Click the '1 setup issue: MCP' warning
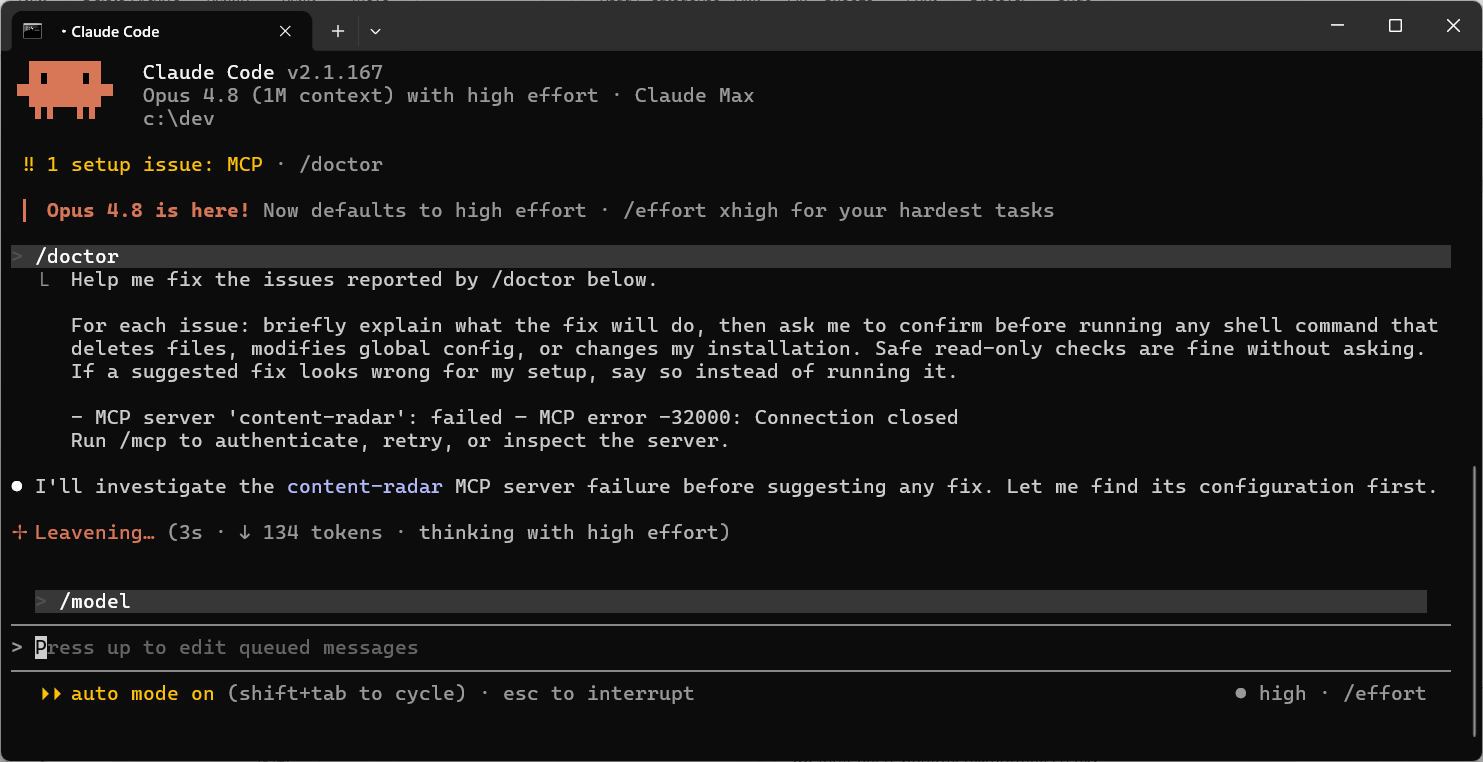 [x=154, y=164]
